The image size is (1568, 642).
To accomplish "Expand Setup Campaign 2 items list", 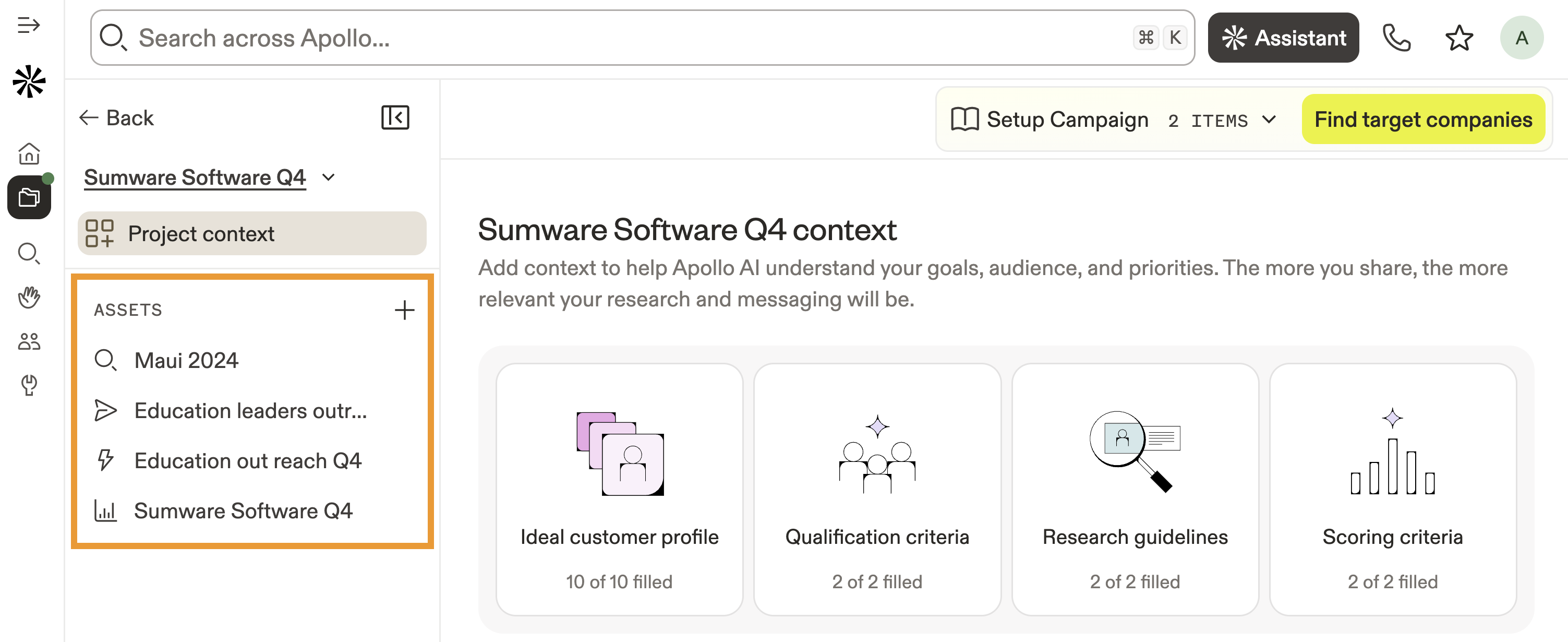I will point(1269,120).
